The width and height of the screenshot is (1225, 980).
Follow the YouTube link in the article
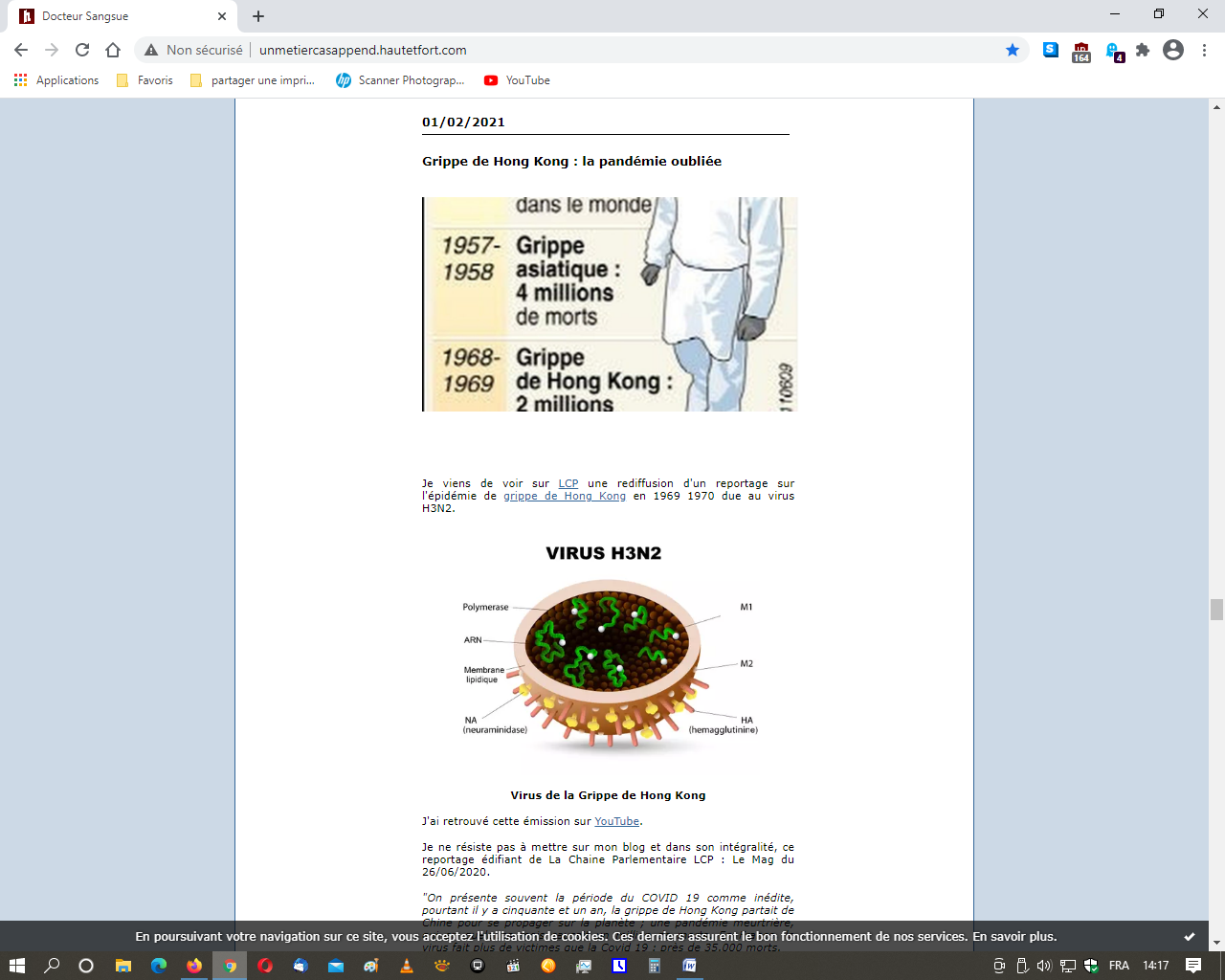tap(617, 821)
